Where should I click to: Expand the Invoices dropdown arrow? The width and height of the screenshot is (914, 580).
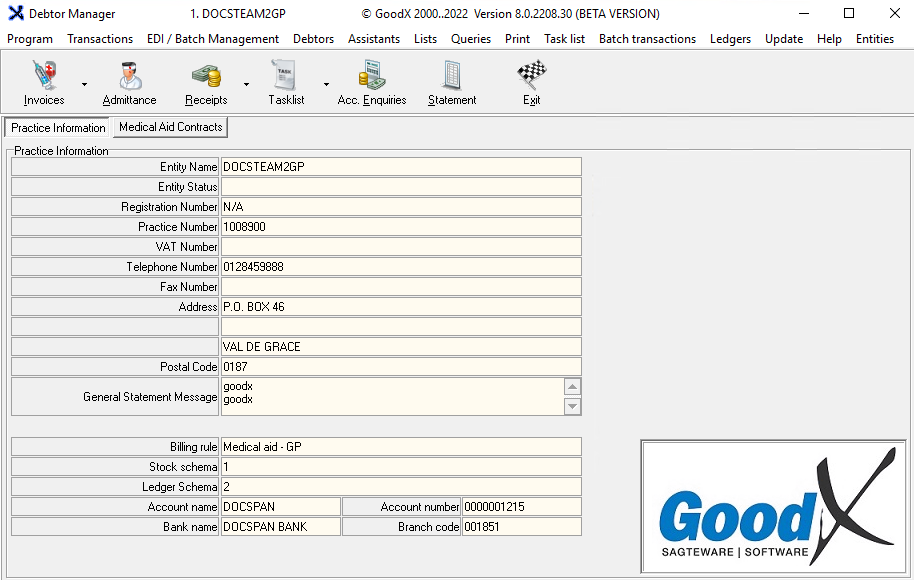coord(84,85)
